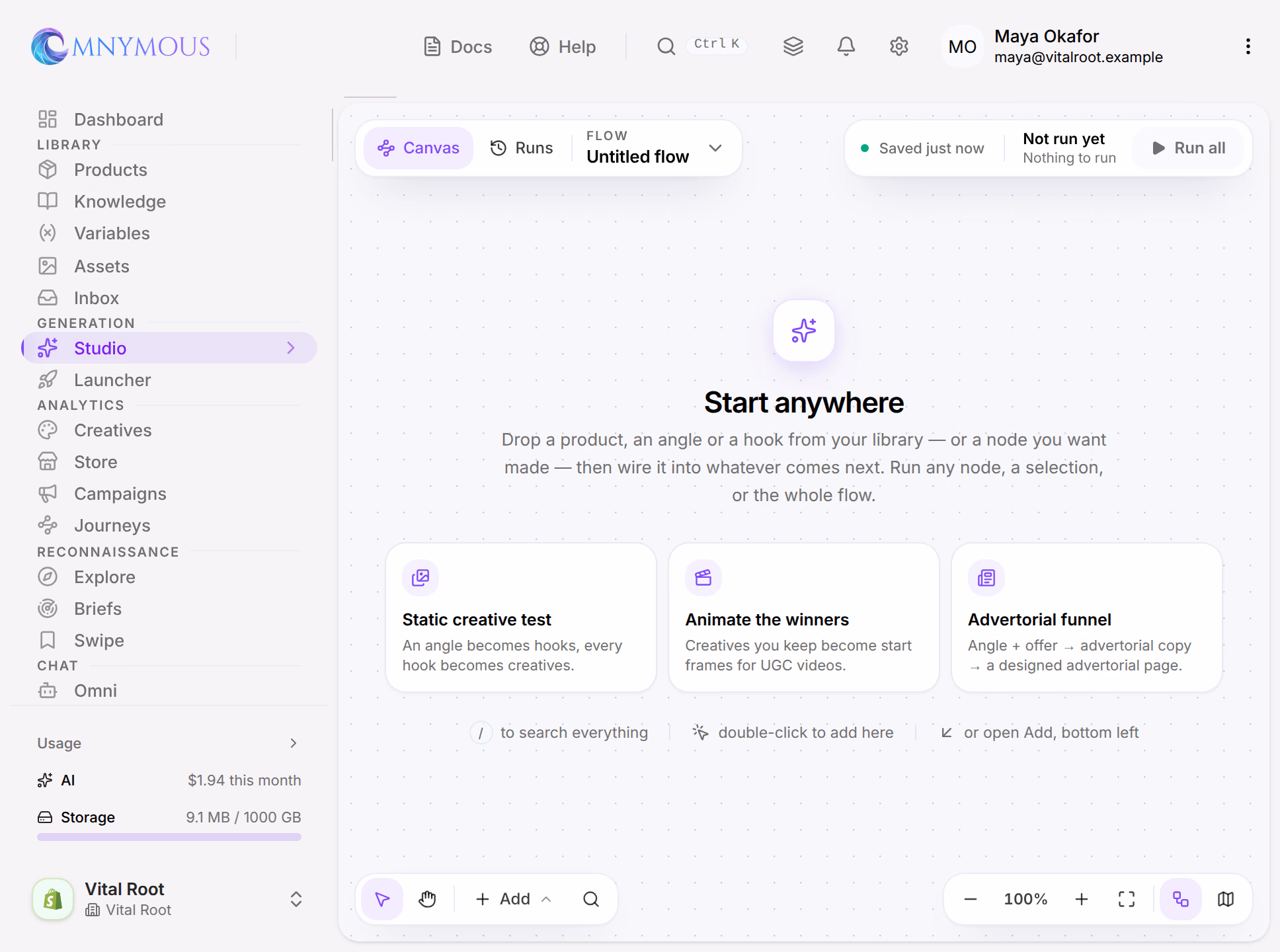The height and width of the screenshot is (952, 1280).
Task: Open settings gear in header
Action: click(x=899, y=46)
